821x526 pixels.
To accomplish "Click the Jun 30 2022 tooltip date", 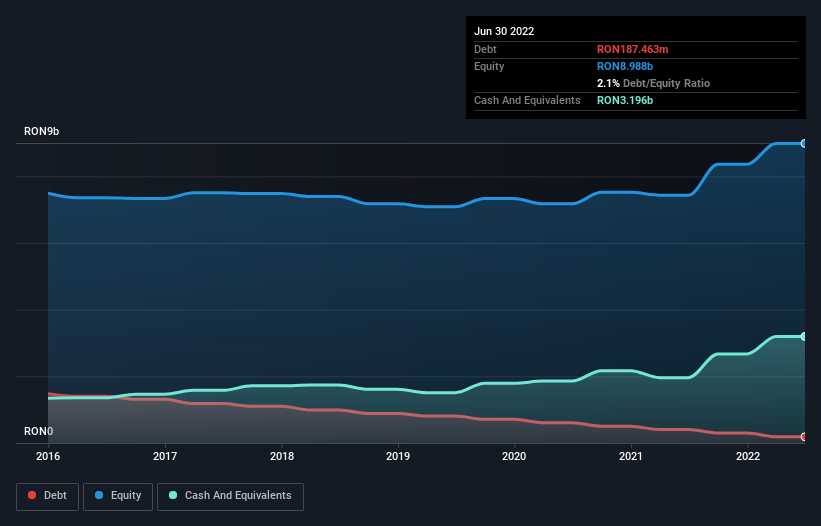I will point(504,31).
